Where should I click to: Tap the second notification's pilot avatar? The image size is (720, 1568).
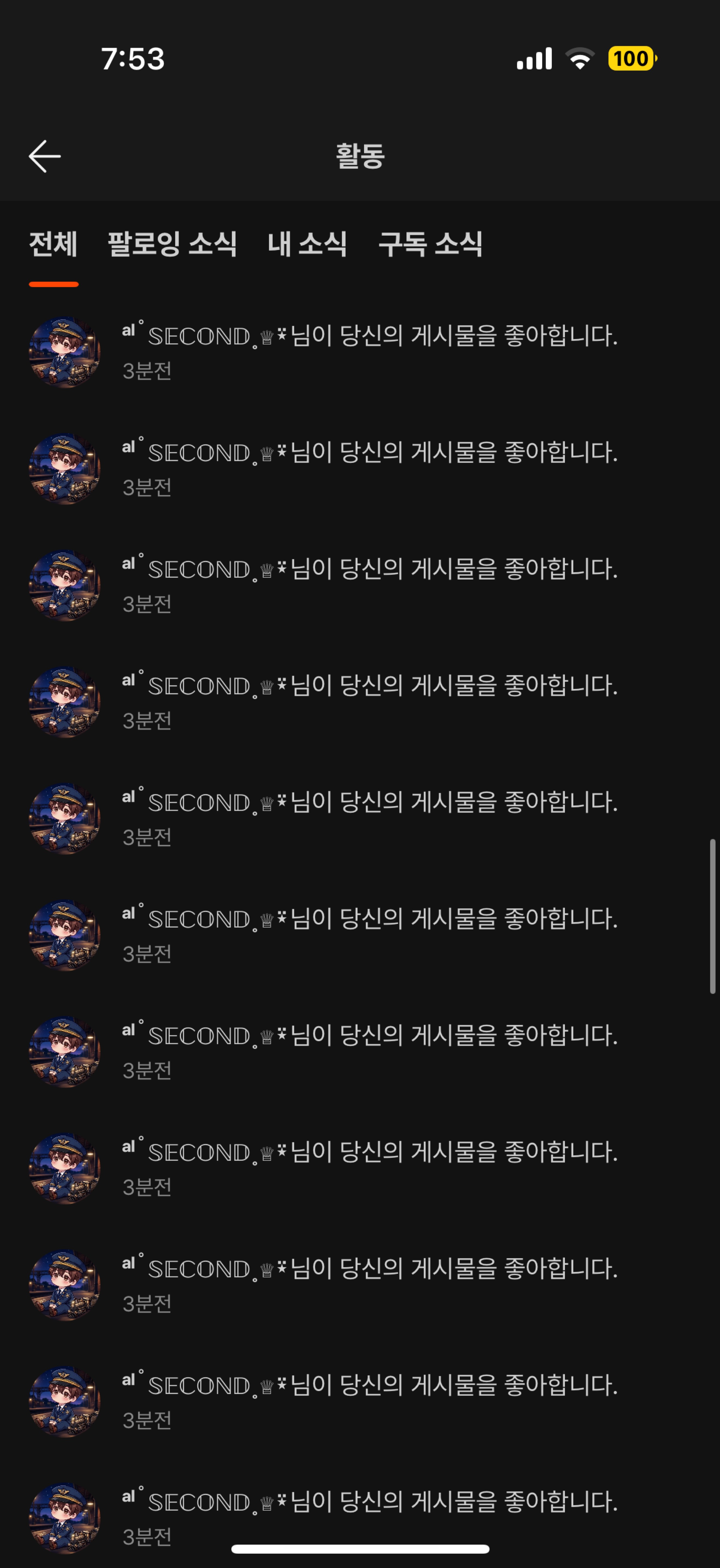pyautogui.click(x=65, y=469)
